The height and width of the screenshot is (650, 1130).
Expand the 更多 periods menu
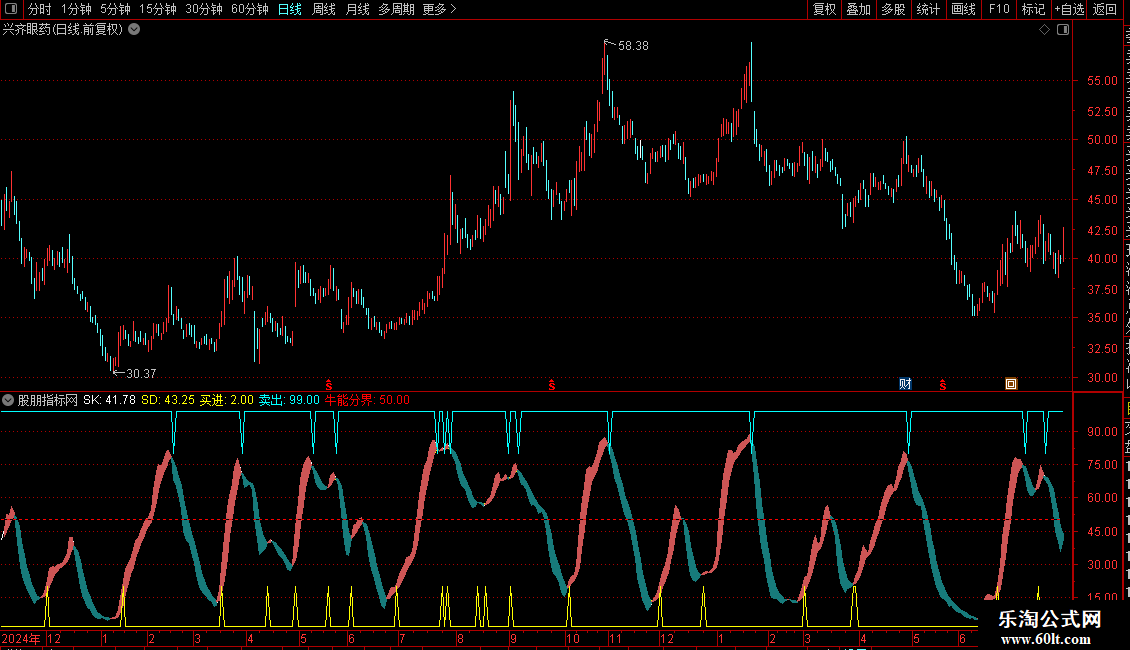pos(440,9)
